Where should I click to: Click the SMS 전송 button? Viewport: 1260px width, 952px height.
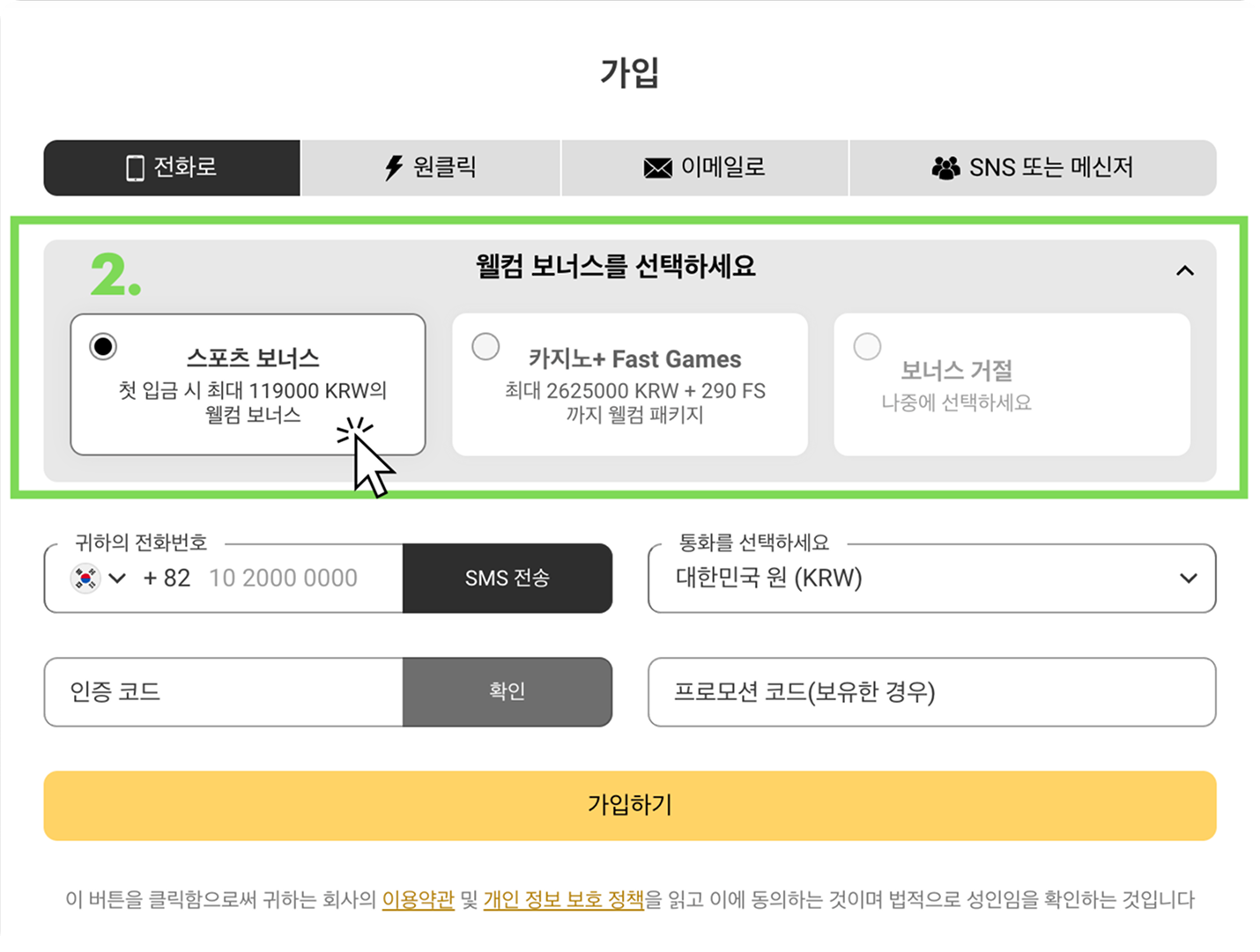(508, 579)
